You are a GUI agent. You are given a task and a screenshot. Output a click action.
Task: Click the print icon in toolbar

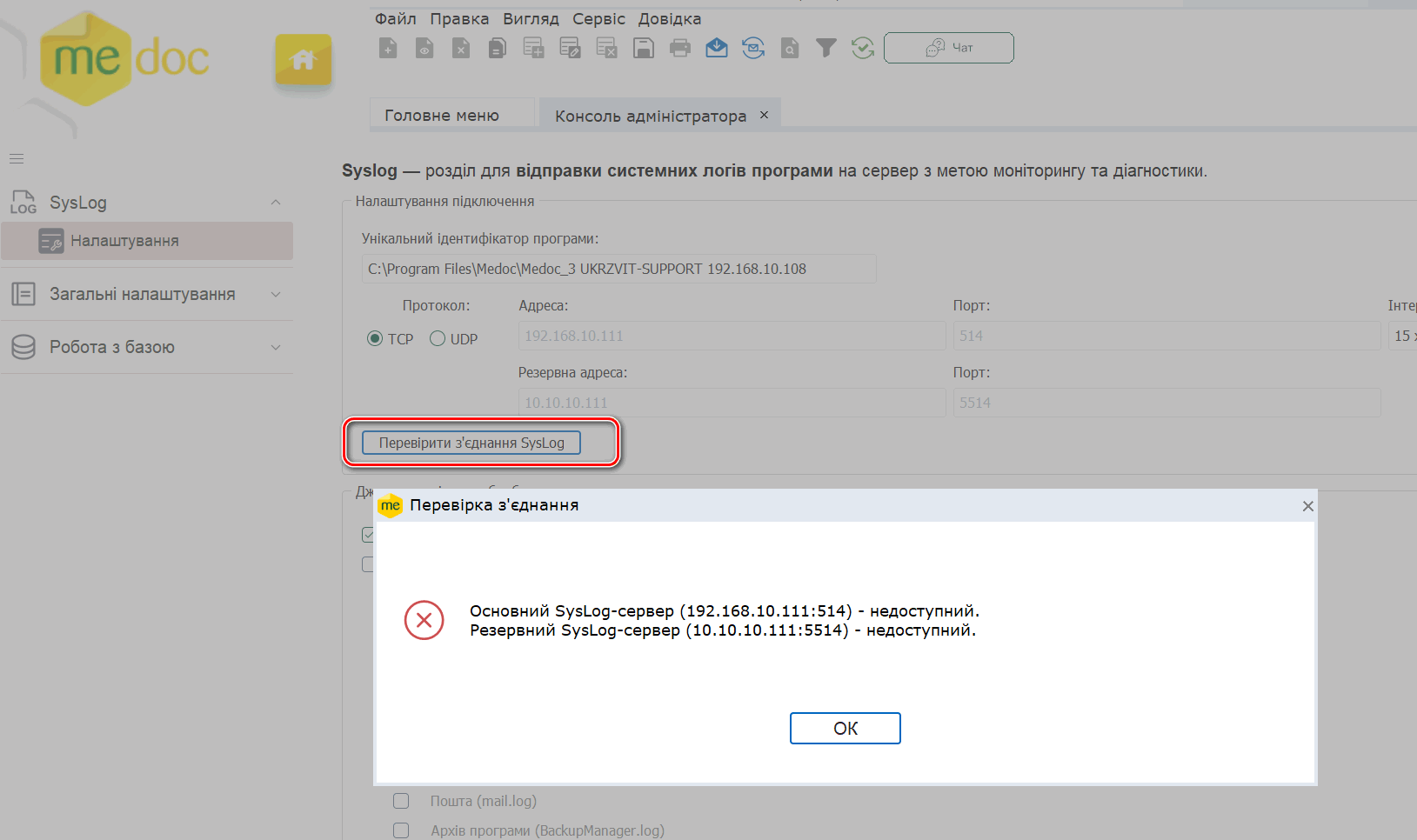[x=680, y=49]
